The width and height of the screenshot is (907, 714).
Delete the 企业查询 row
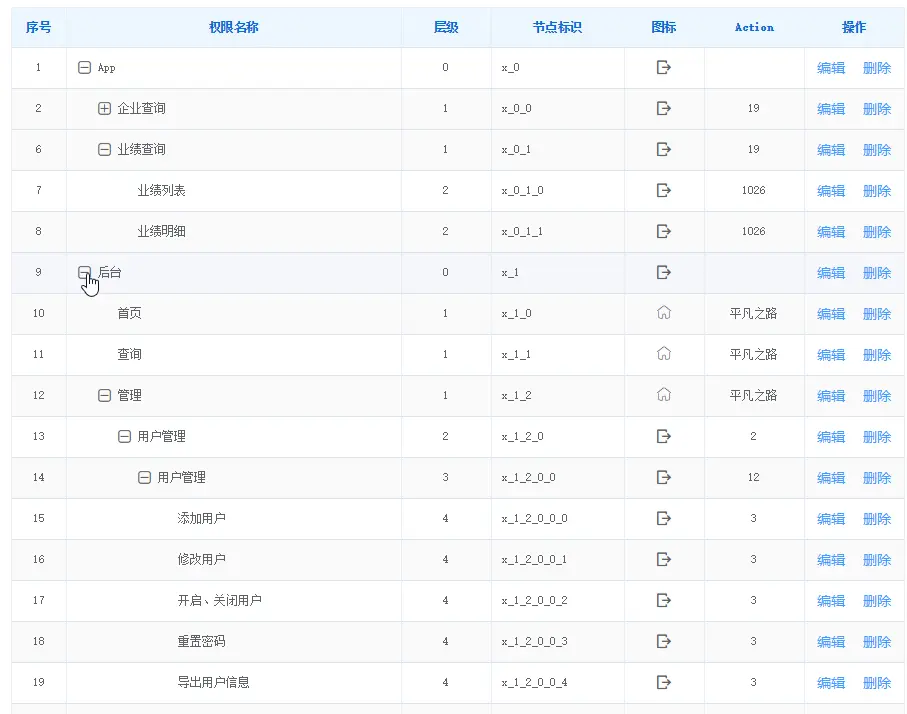877,109
